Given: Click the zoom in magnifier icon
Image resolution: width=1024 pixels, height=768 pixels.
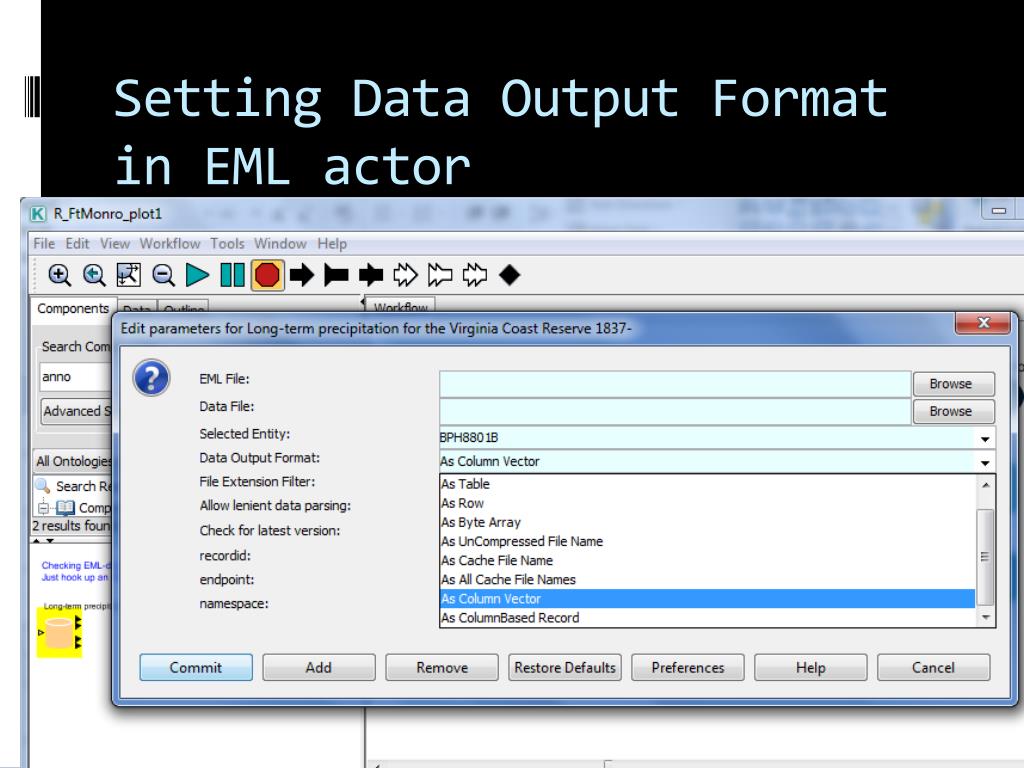Looking at the screenshot, I should pyautogui.click(x=59, y=275).
